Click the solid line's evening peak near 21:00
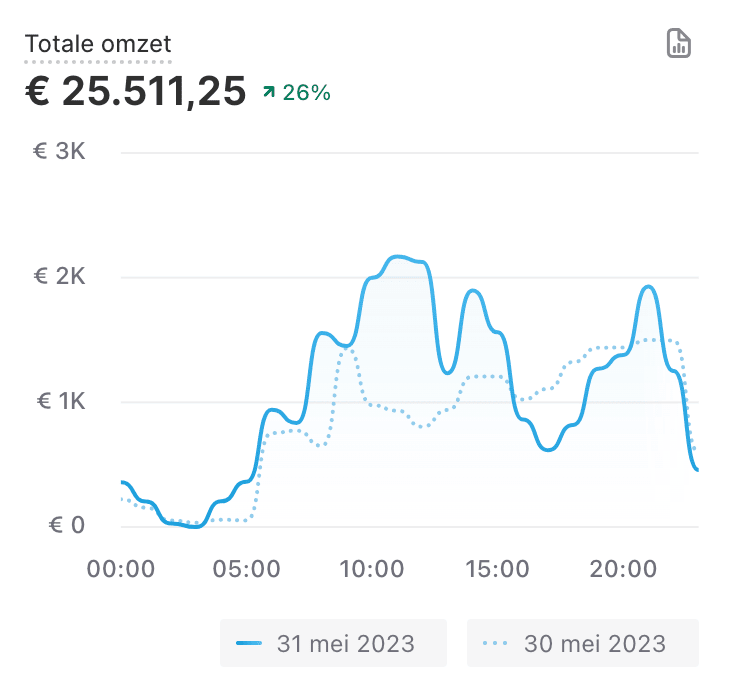This screenshot has height=688, width=730. [x=648, y=287]
